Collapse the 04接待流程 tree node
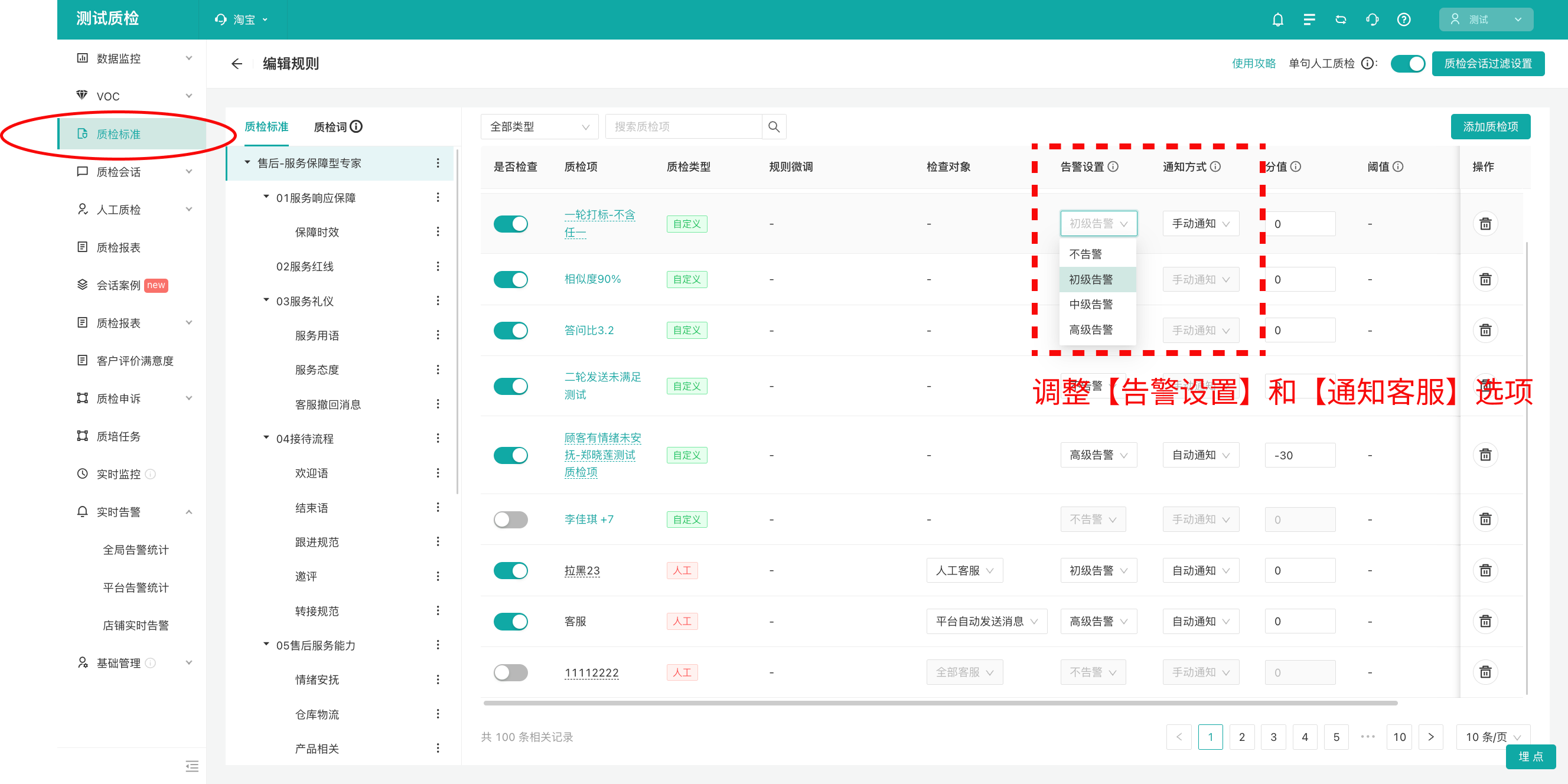1568x784 pixels. [266, 438]
